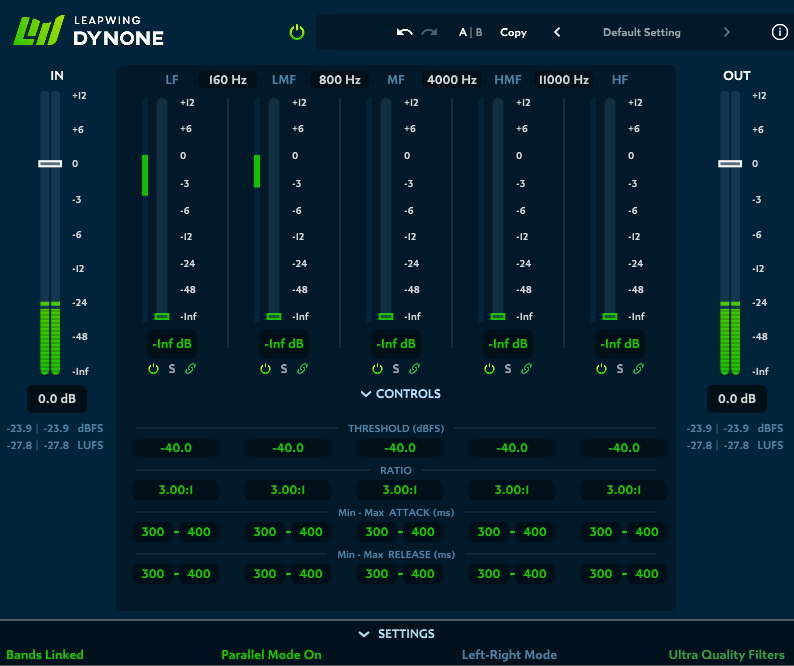
Task: Click the LF min release 300 field
Action: coord(153,574)
